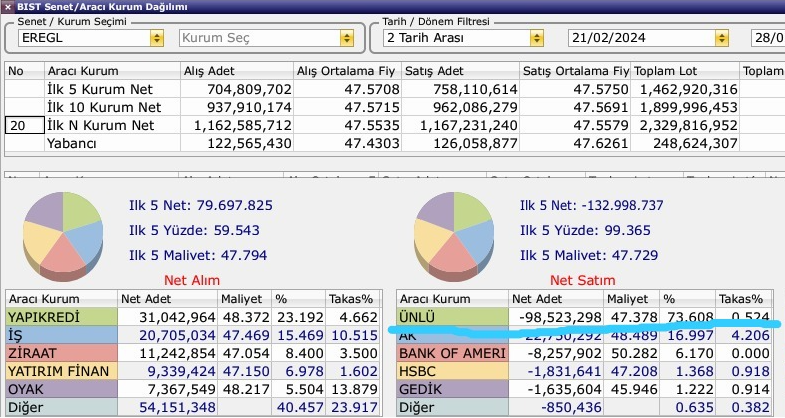Select the Yabancı row
The image size is (785, 418).
pos(393,143)
